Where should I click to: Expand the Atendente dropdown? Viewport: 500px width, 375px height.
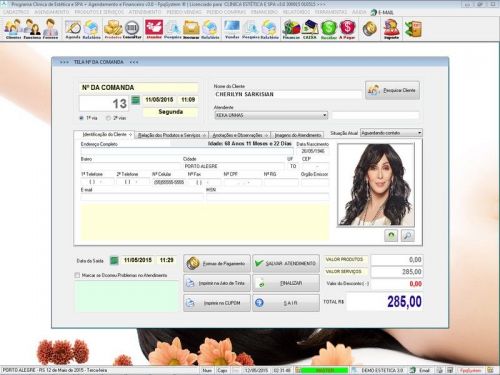[324, 115]
